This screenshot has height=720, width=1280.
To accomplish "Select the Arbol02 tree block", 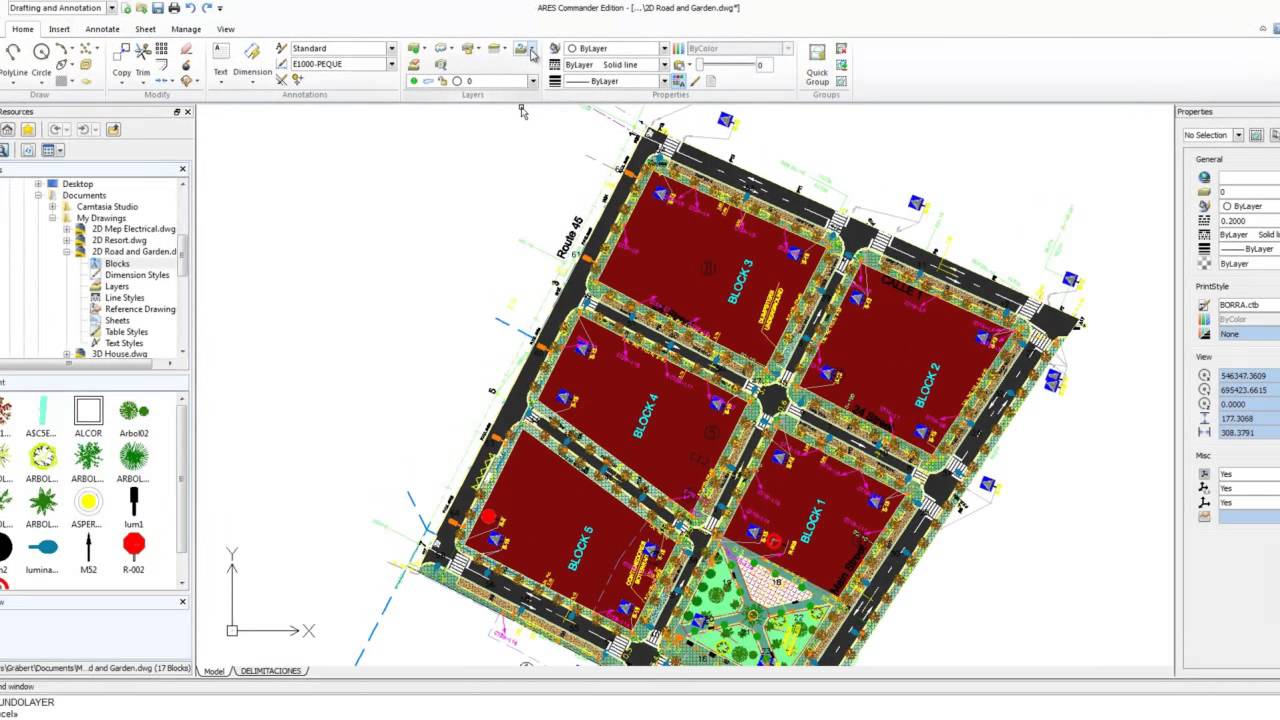I will pos(133,417).
